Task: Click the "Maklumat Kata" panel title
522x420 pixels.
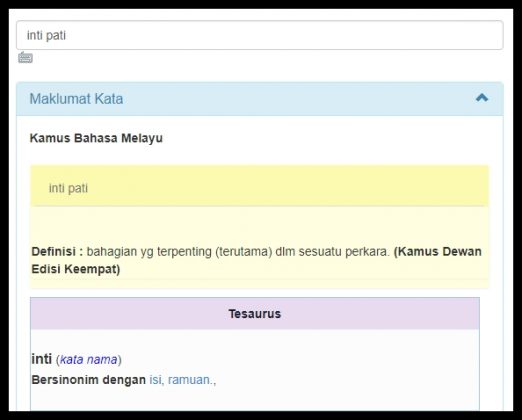Action: pos(76,99)
